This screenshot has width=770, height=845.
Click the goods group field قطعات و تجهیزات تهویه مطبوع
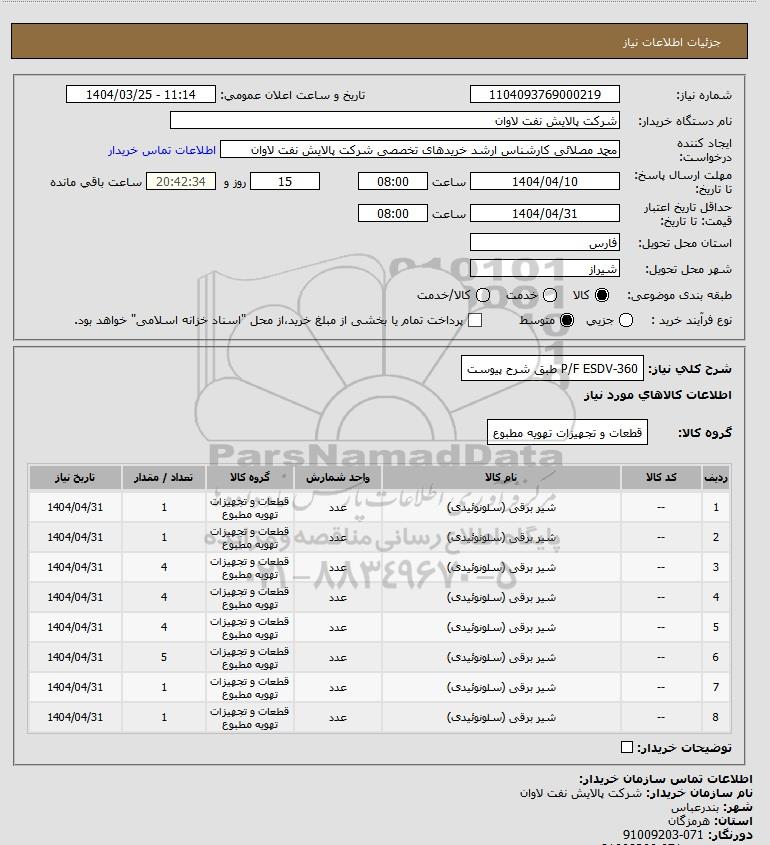[x=567, y=433]
